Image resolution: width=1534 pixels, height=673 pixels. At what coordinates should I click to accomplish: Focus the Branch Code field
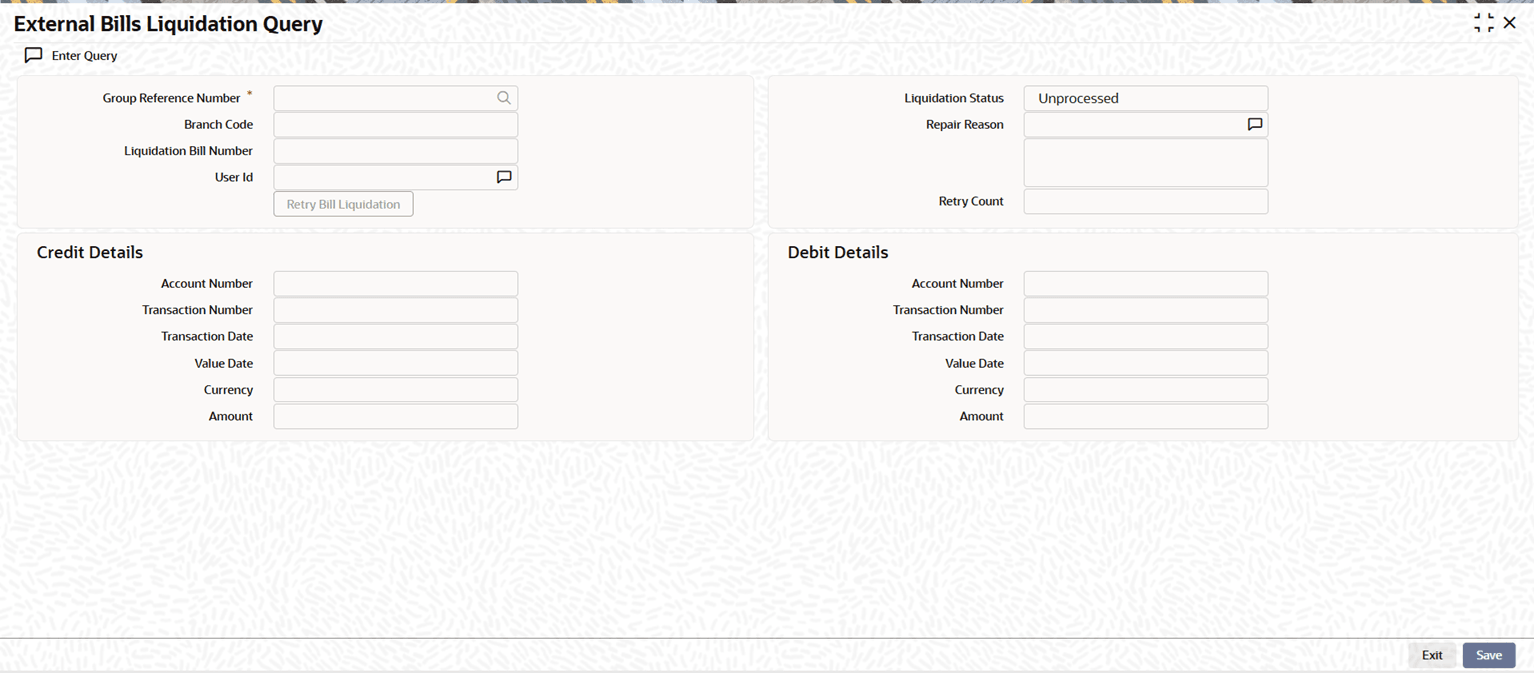click(395, 125)
